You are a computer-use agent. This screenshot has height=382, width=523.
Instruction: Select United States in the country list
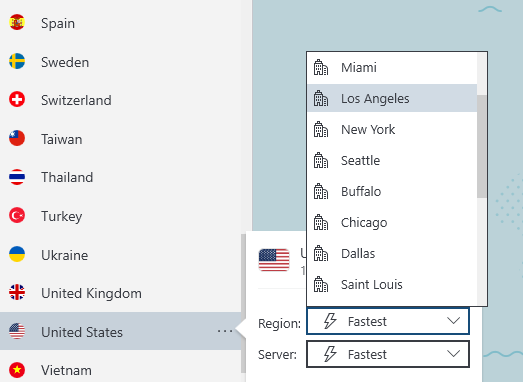click(120, 331)
